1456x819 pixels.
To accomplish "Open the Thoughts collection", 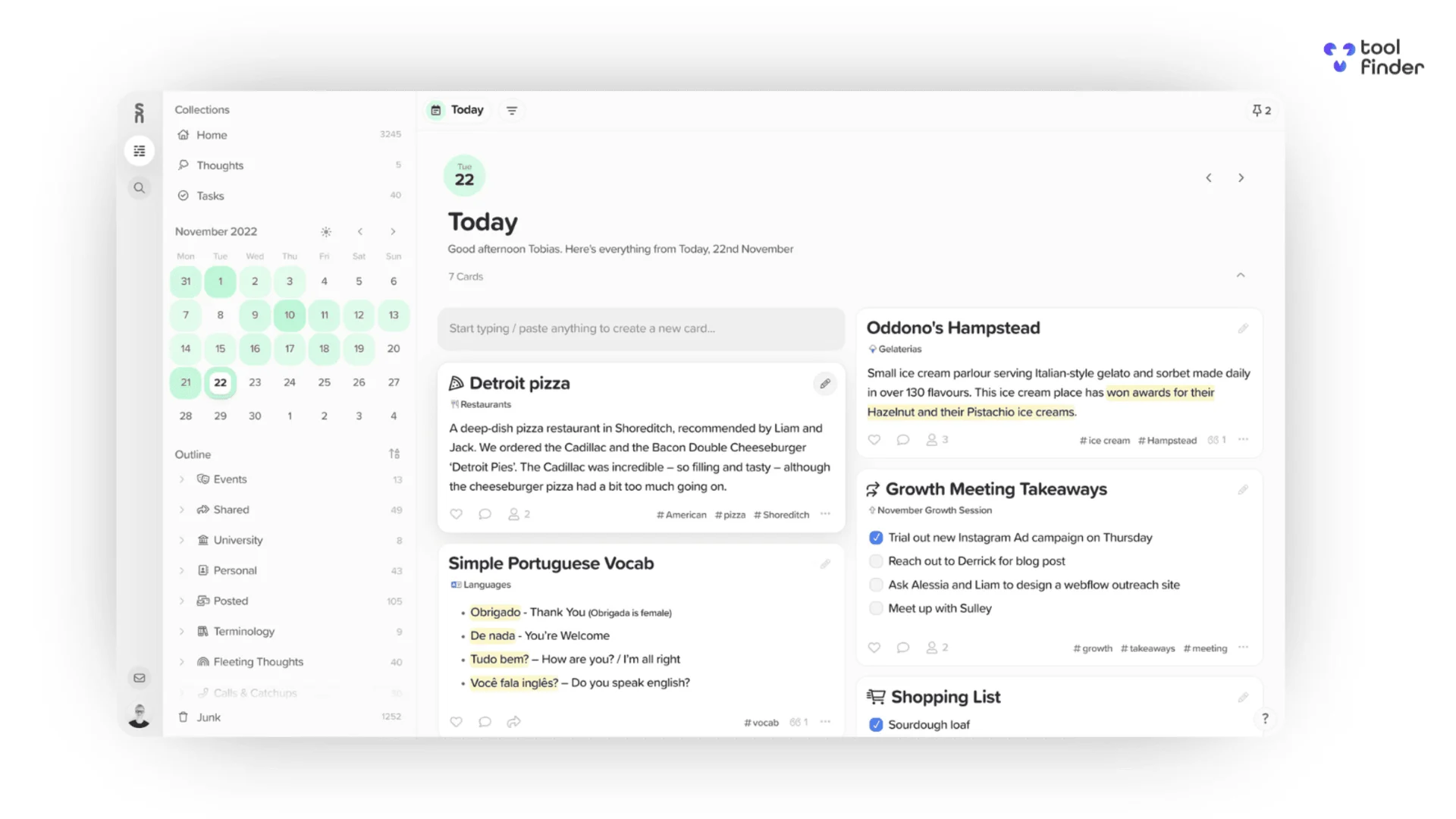I will [x=220, y=165].
